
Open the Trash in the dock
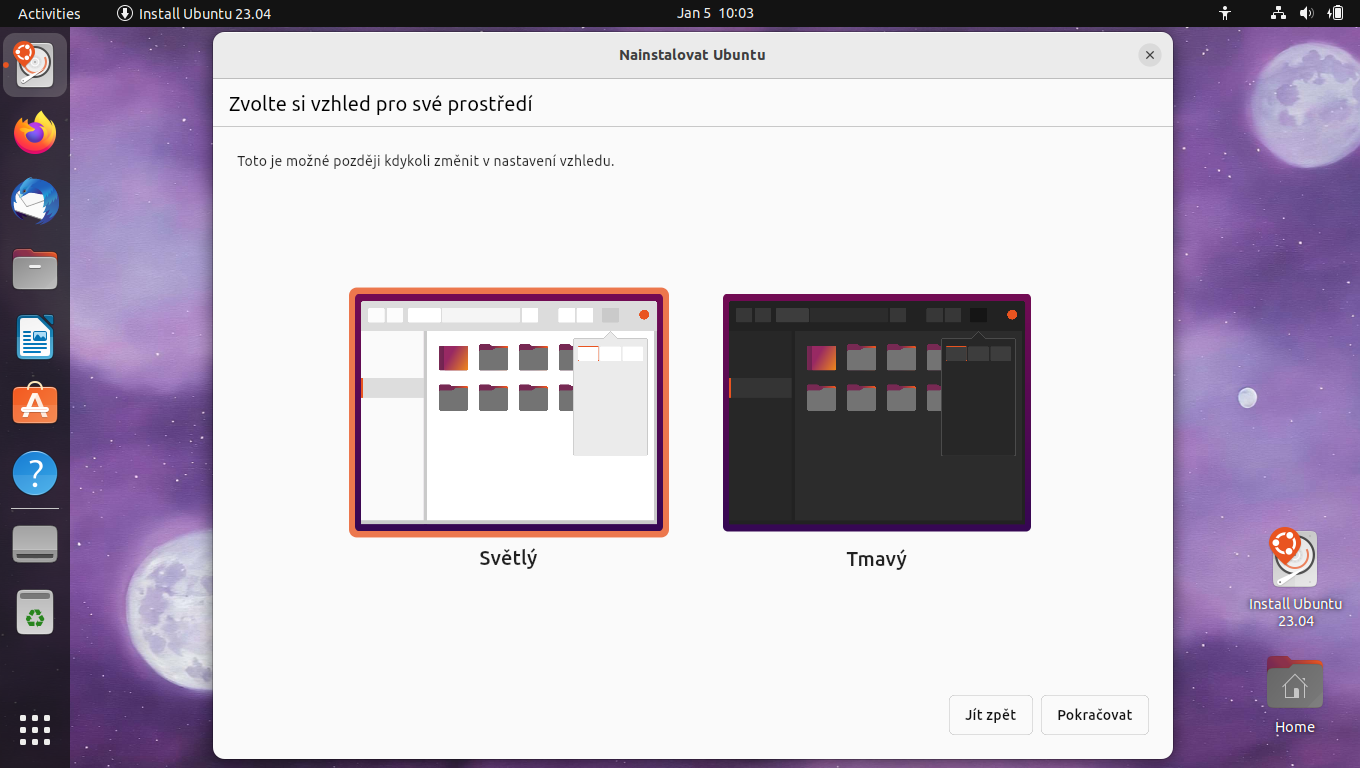point(35,612)
